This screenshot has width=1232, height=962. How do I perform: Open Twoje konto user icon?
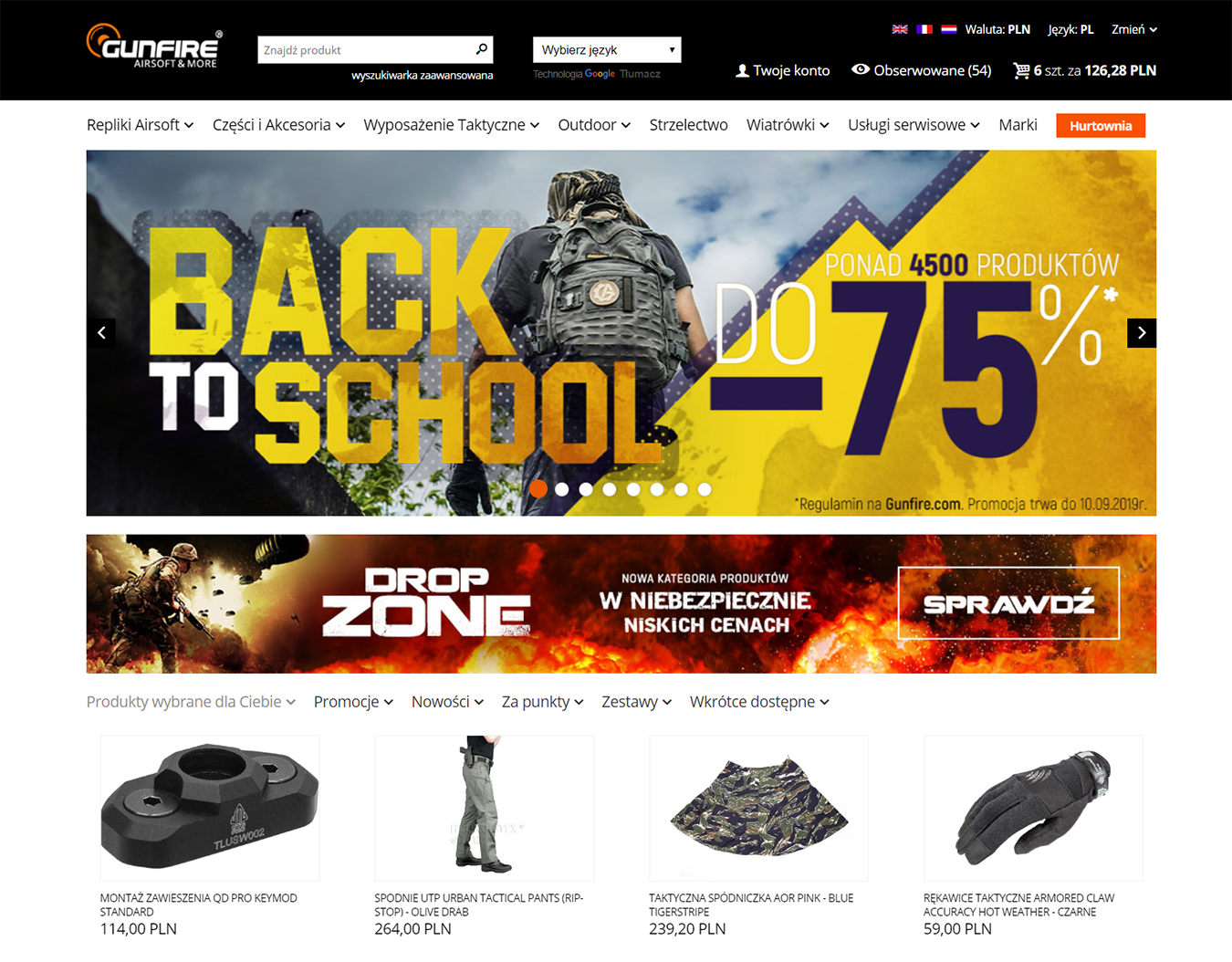(742, 70)
